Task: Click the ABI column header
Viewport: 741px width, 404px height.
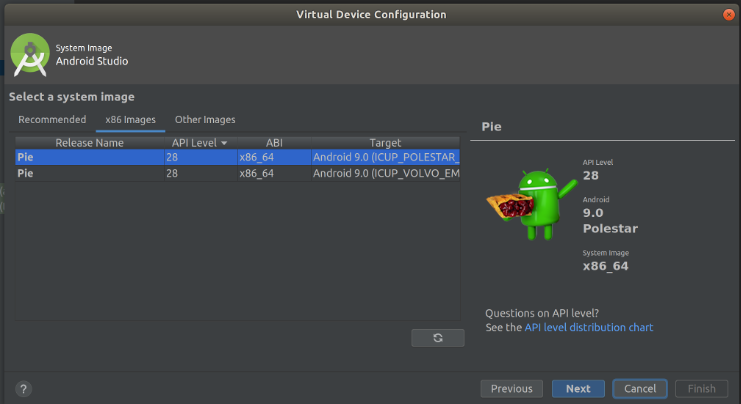Action: click(x=274, y=143)
